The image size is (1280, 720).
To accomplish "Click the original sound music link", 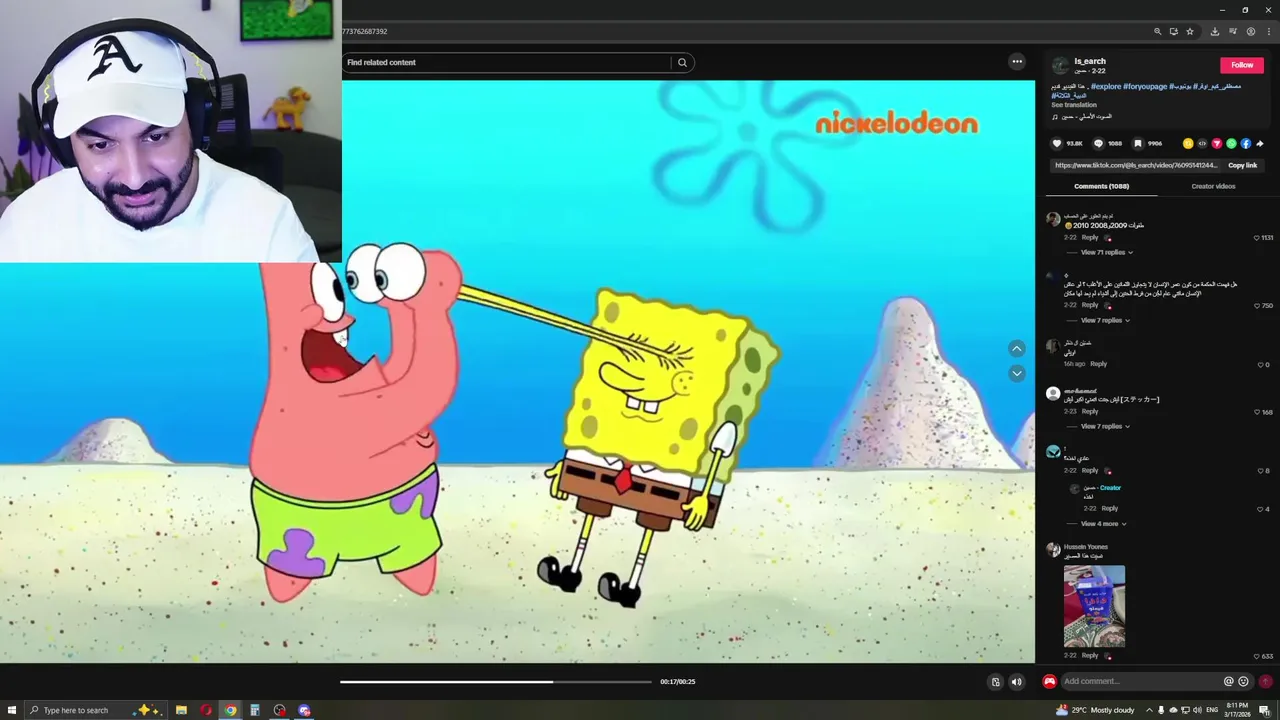I will click(1086, 117).
